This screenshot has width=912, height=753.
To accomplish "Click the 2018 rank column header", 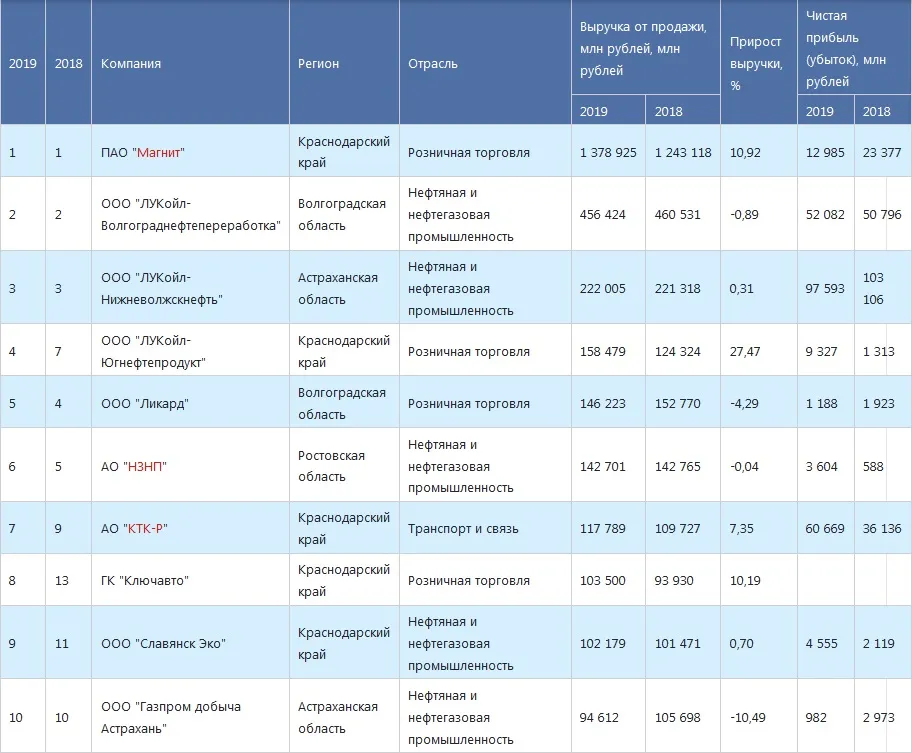I will (67, 62).
